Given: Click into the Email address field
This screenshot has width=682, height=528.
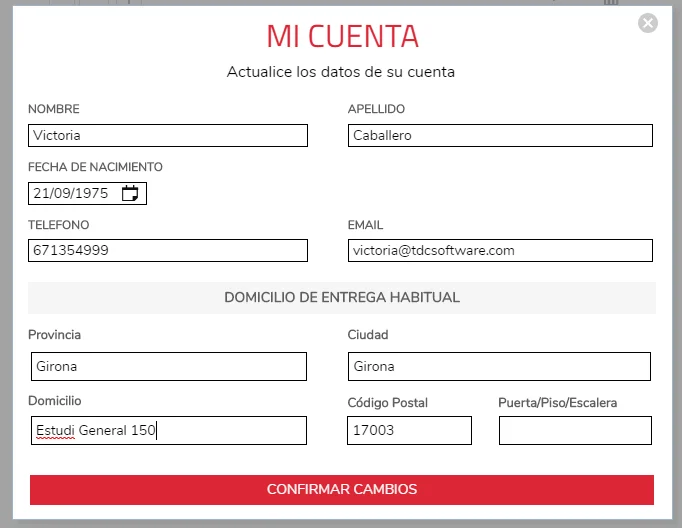Looking at the screenshot, I should (x=500, y=251).
